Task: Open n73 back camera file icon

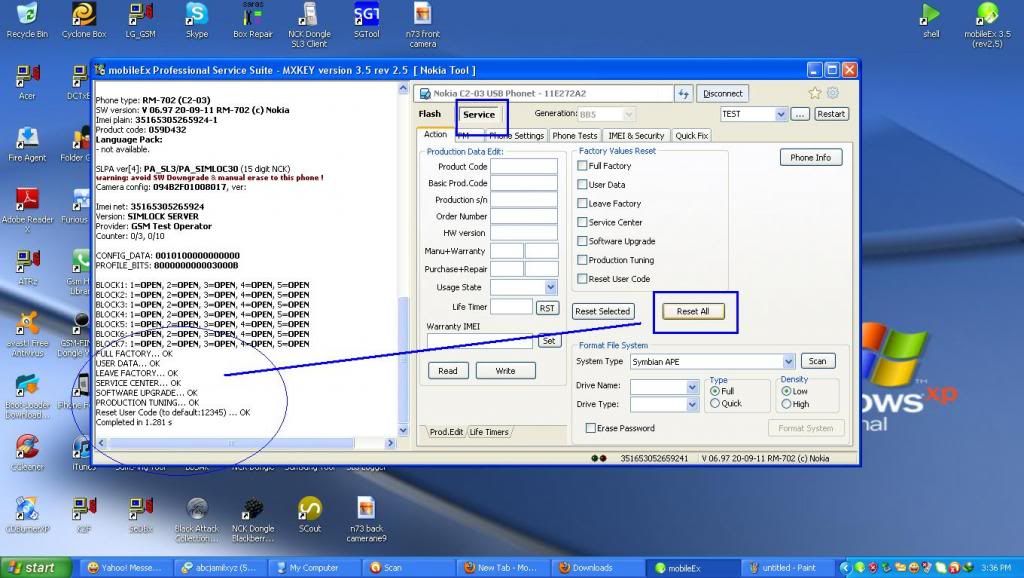Action: [366, 519]
